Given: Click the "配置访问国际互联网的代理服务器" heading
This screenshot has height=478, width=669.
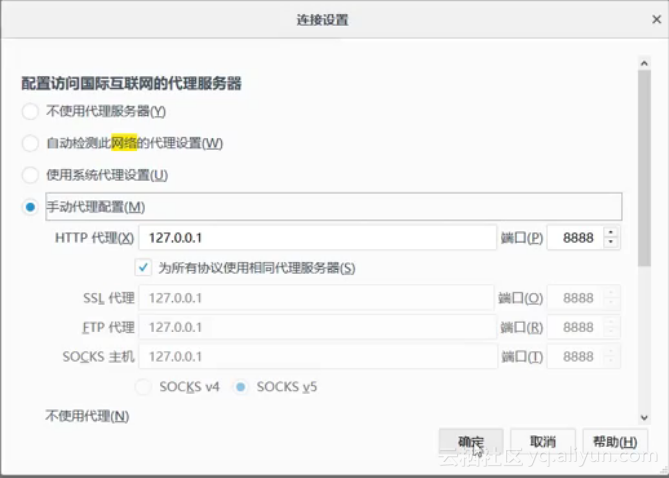Looking at the screenshot, I should pyautogui.click(x=131, y=83).
